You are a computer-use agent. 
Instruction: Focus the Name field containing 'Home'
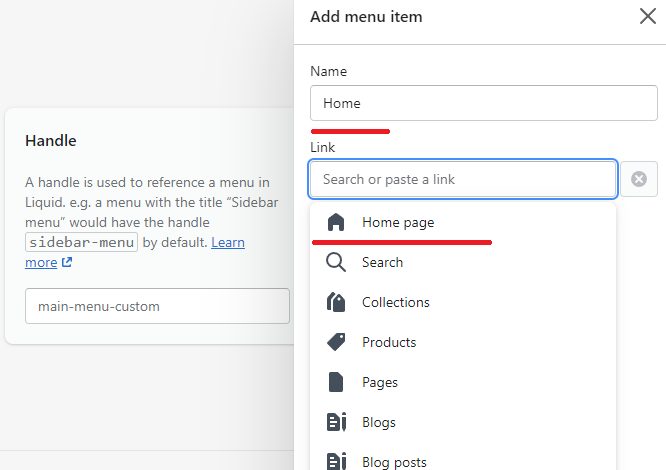(x=484, y=103)
